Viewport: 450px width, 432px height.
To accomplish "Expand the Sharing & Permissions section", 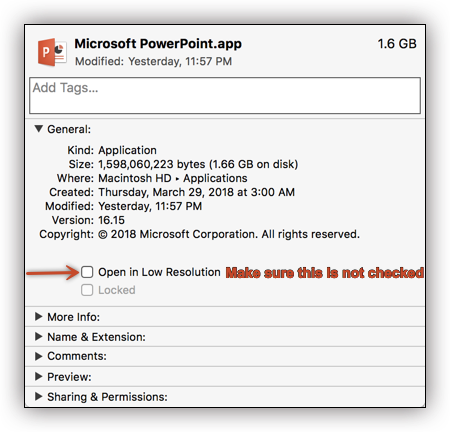I will click(x=39, y=397).
